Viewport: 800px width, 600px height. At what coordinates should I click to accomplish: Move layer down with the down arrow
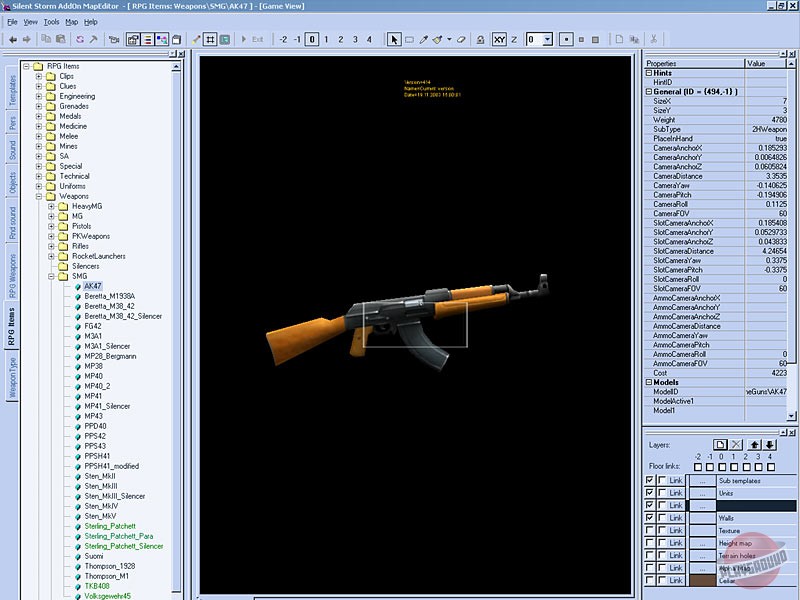(x=770, y=444)
